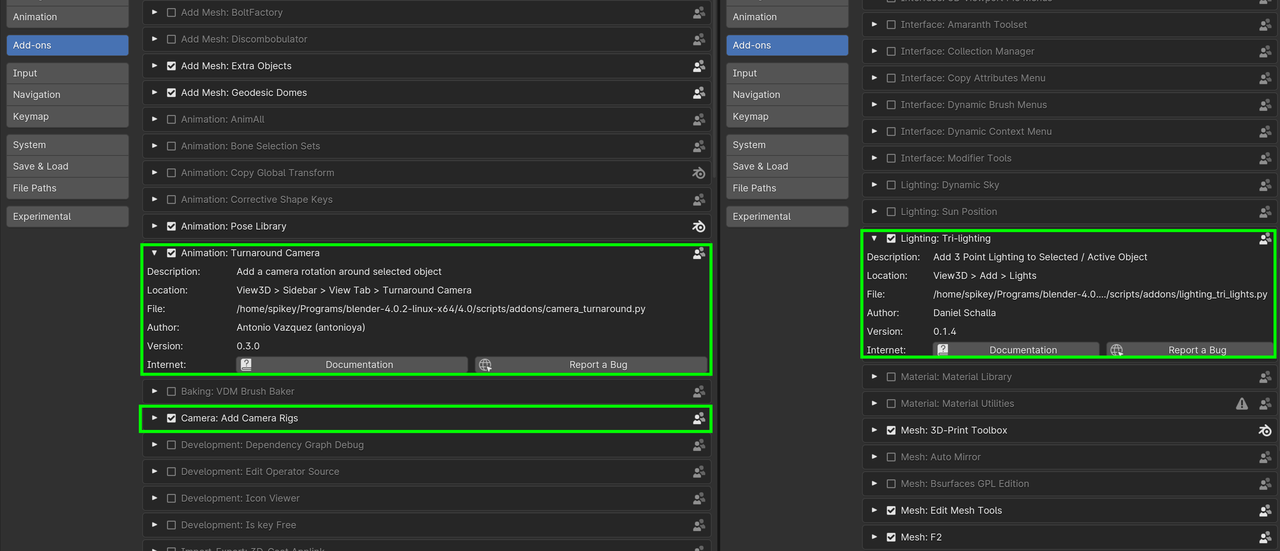This screenshot has height=551, width=1280.
Task: Select System tab in right preferences panel
Action: click(788, 145)
